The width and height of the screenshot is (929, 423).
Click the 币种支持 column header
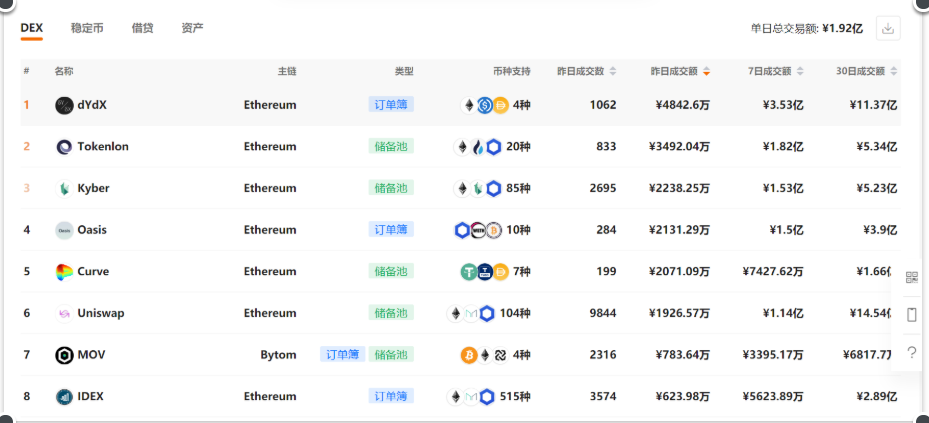tap(512, 72)
